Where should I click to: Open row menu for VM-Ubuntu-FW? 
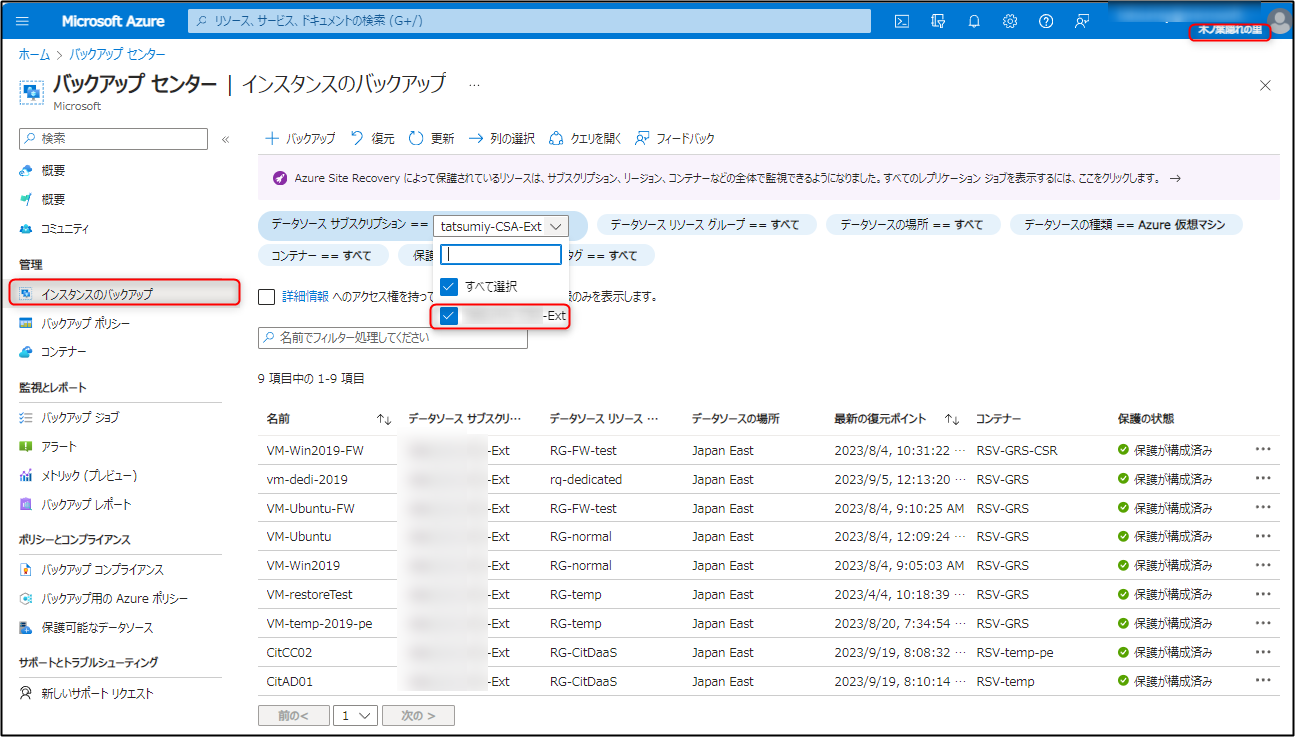(1263, 507)
